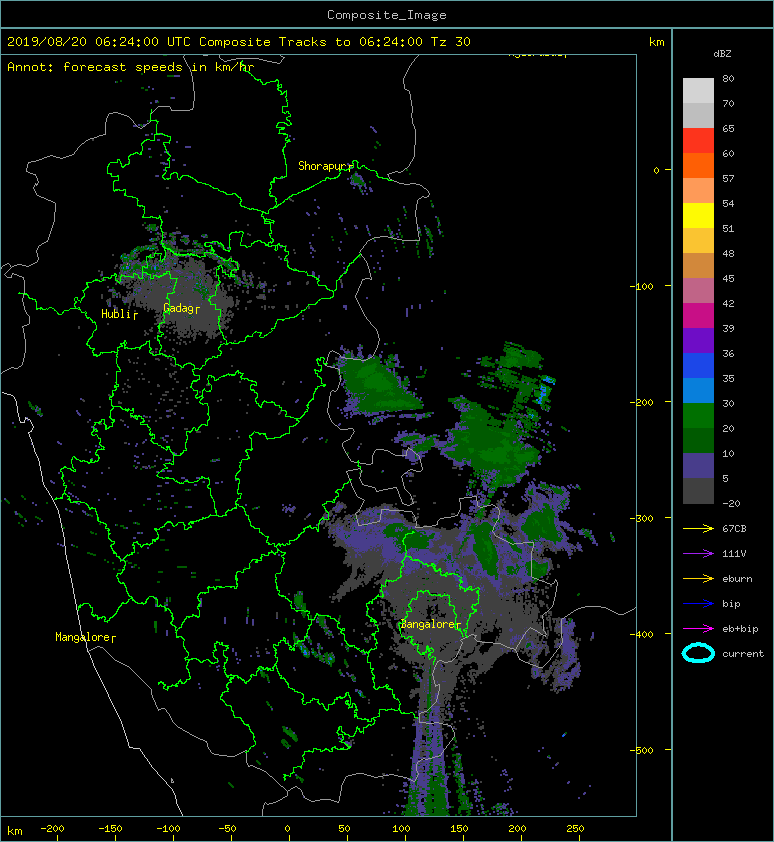Click the slate purple 10 dBZ swatch
Screen dimensions: 774x842
698,465
